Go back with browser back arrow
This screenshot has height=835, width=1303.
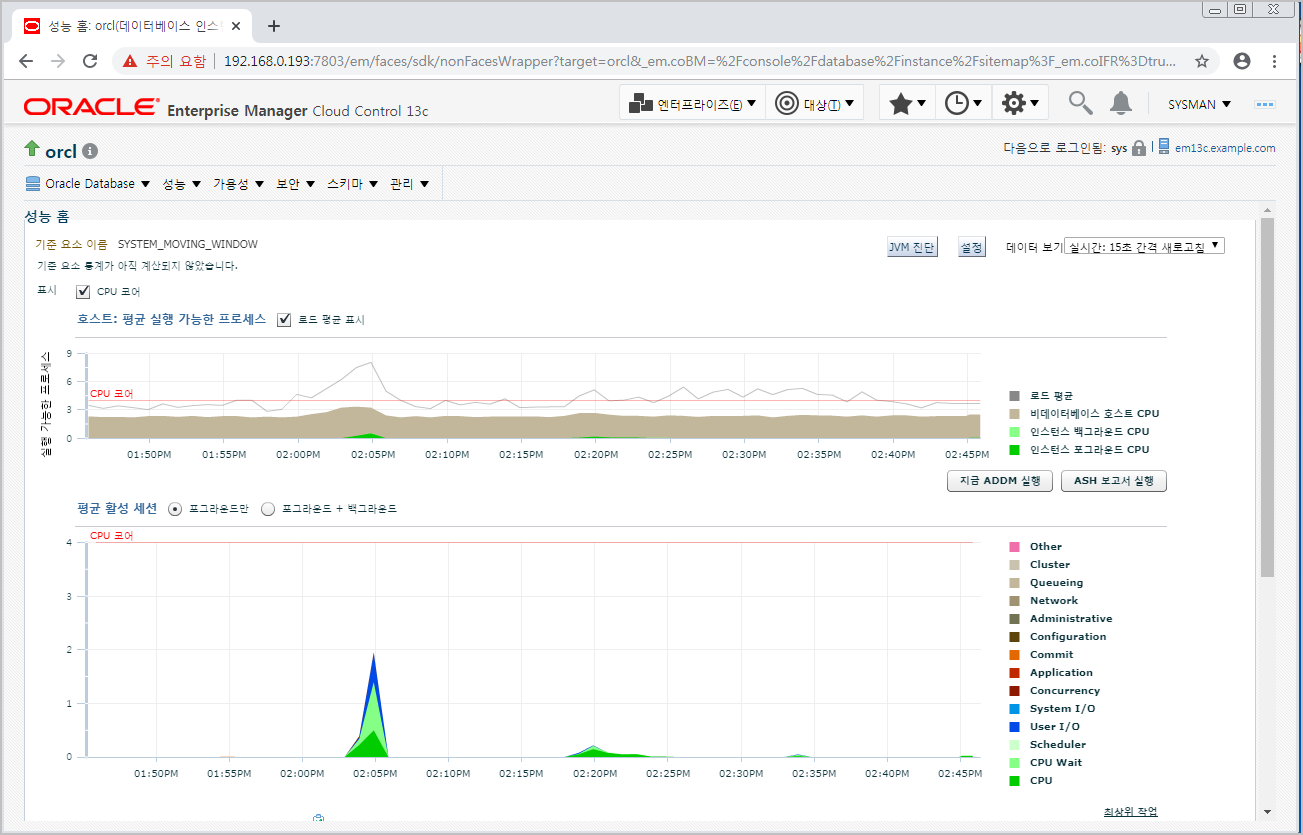26,61
